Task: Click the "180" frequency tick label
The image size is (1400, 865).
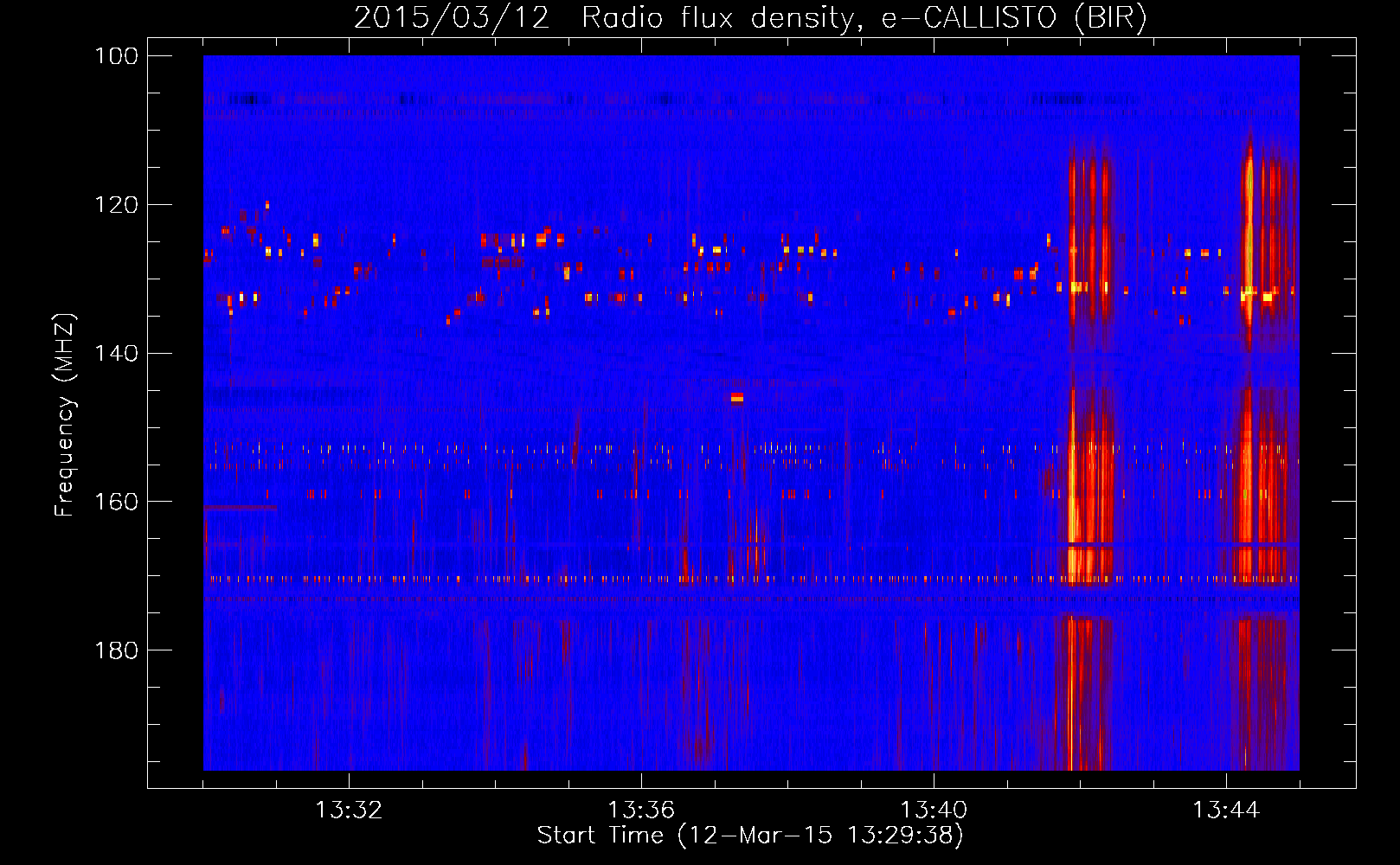Action: (x=117, y=650)
